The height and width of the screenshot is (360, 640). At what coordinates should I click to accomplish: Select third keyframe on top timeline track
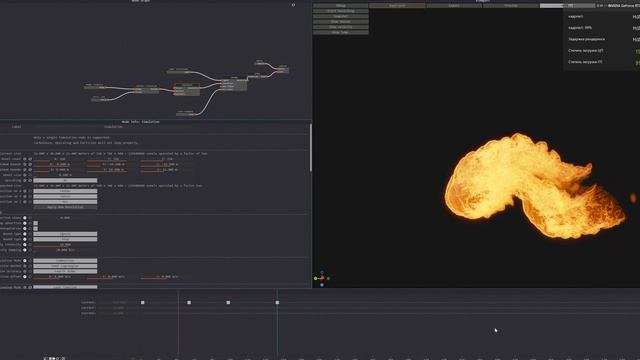coord(228,302)
